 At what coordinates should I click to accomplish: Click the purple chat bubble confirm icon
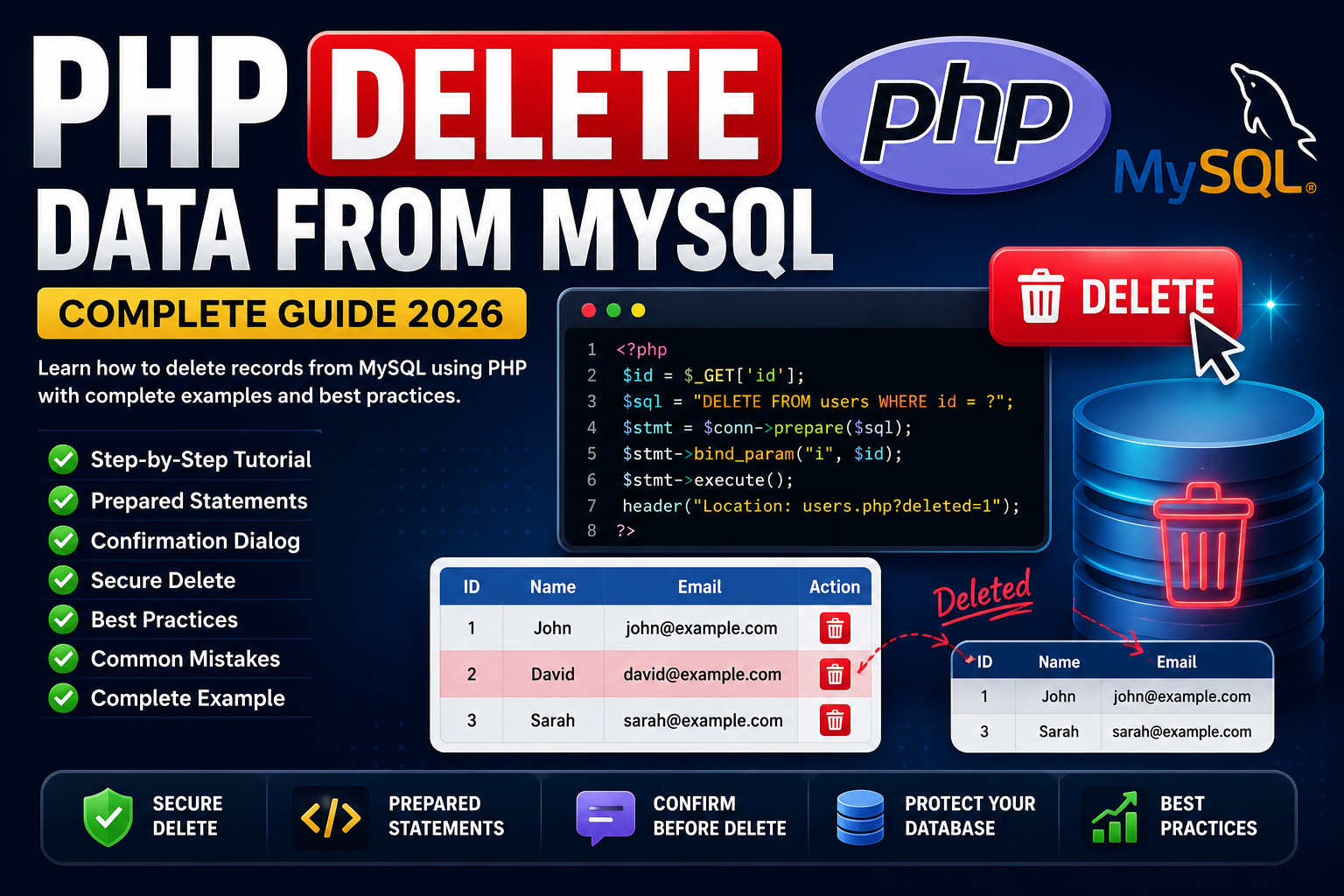pos(605,817)
